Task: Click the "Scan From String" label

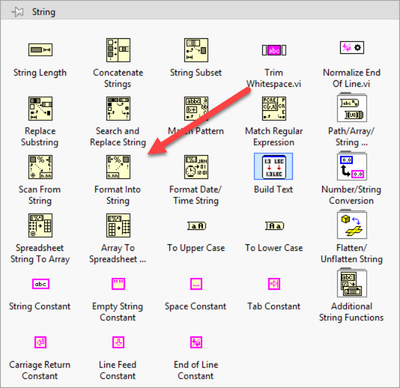Action: (x=40, y=195)
